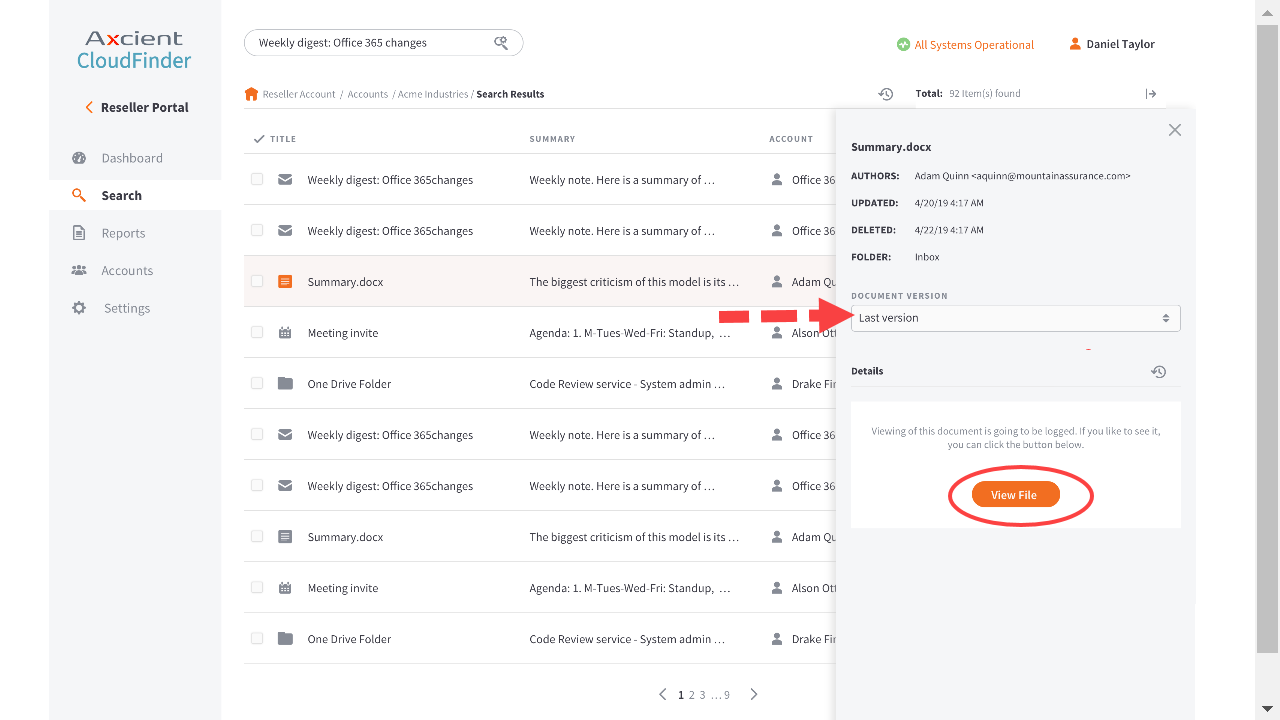This screenshot has height=720, width=1280.
Task: Click the export icon next to total items found
Action: point(1151,94)
